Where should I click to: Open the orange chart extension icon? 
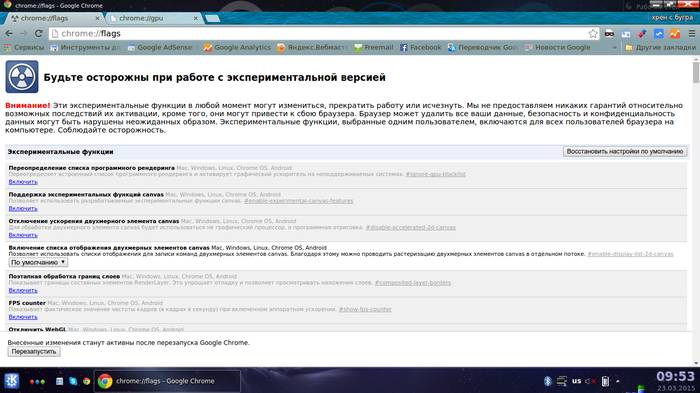pos(675,33)
